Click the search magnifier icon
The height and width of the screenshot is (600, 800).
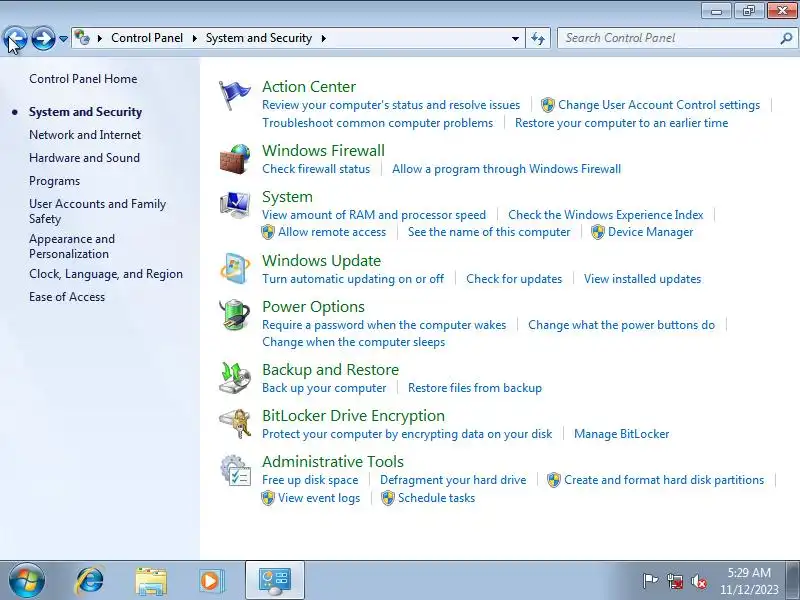786,38
